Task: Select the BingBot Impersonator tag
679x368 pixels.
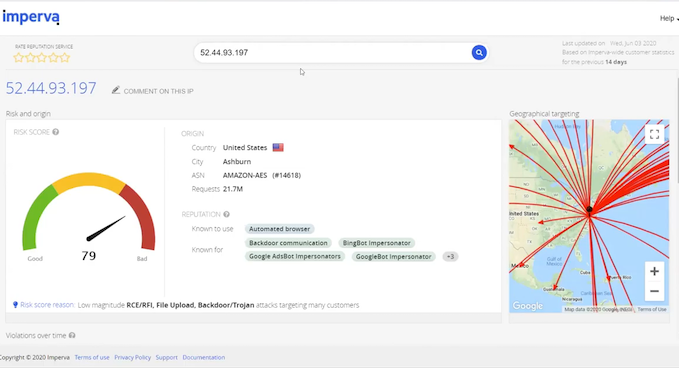Action: (x=377, y=243)
